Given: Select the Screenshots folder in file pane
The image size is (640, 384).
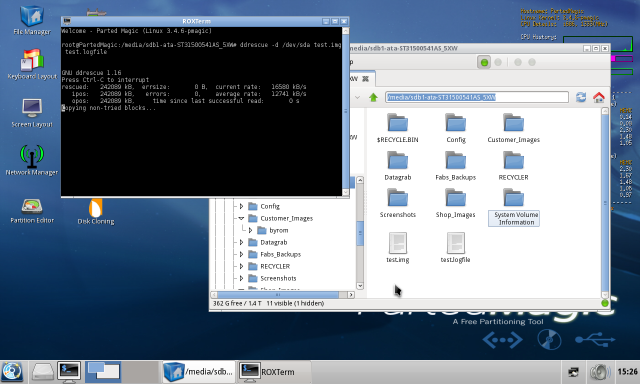Looking at the screenshot, I should [x=398, y=203].
